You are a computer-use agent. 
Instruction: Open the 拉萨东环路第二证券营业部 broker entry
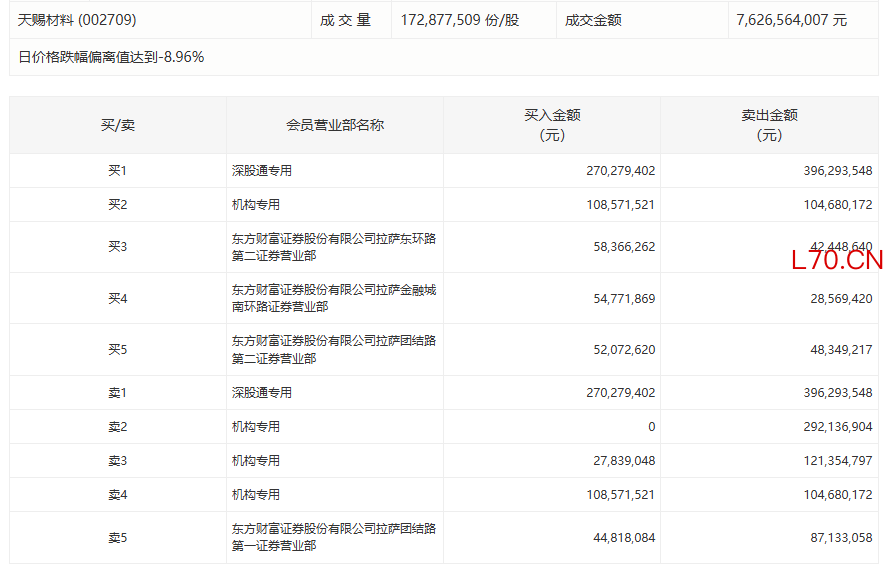[333, 247]
